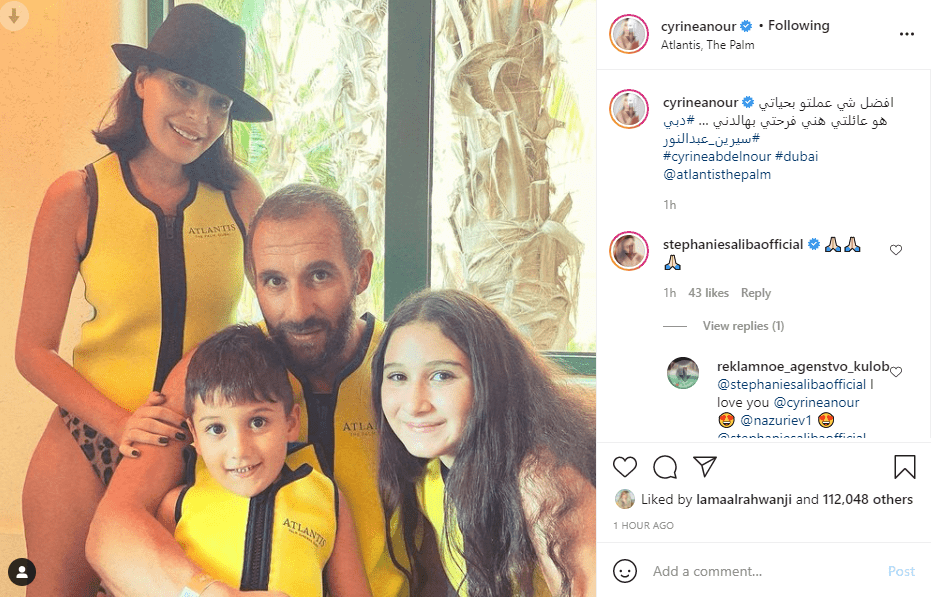Open the Atlantis, The Palm location
931x597 pixels.
click(707, 45)
